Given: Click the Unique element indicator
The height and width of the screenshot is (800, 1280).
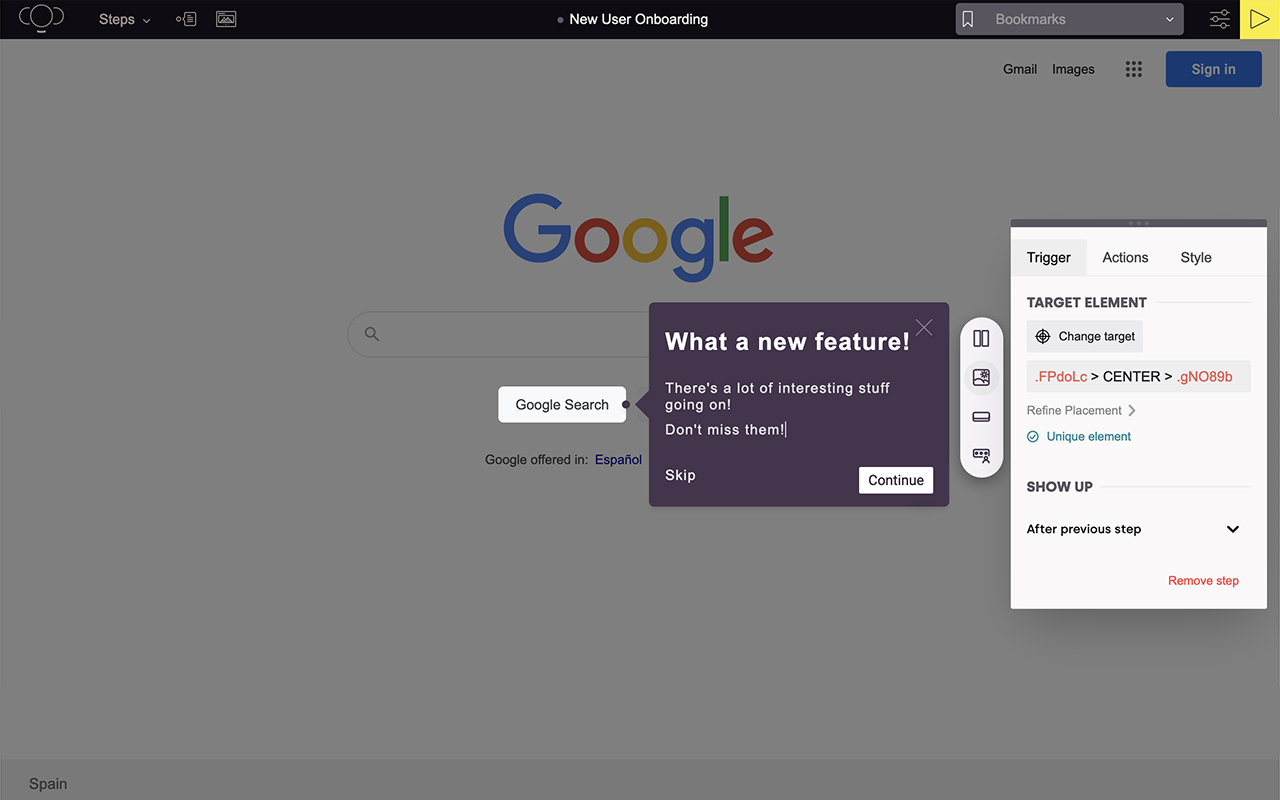Looking at the screenshot, I should point(1079,436).
